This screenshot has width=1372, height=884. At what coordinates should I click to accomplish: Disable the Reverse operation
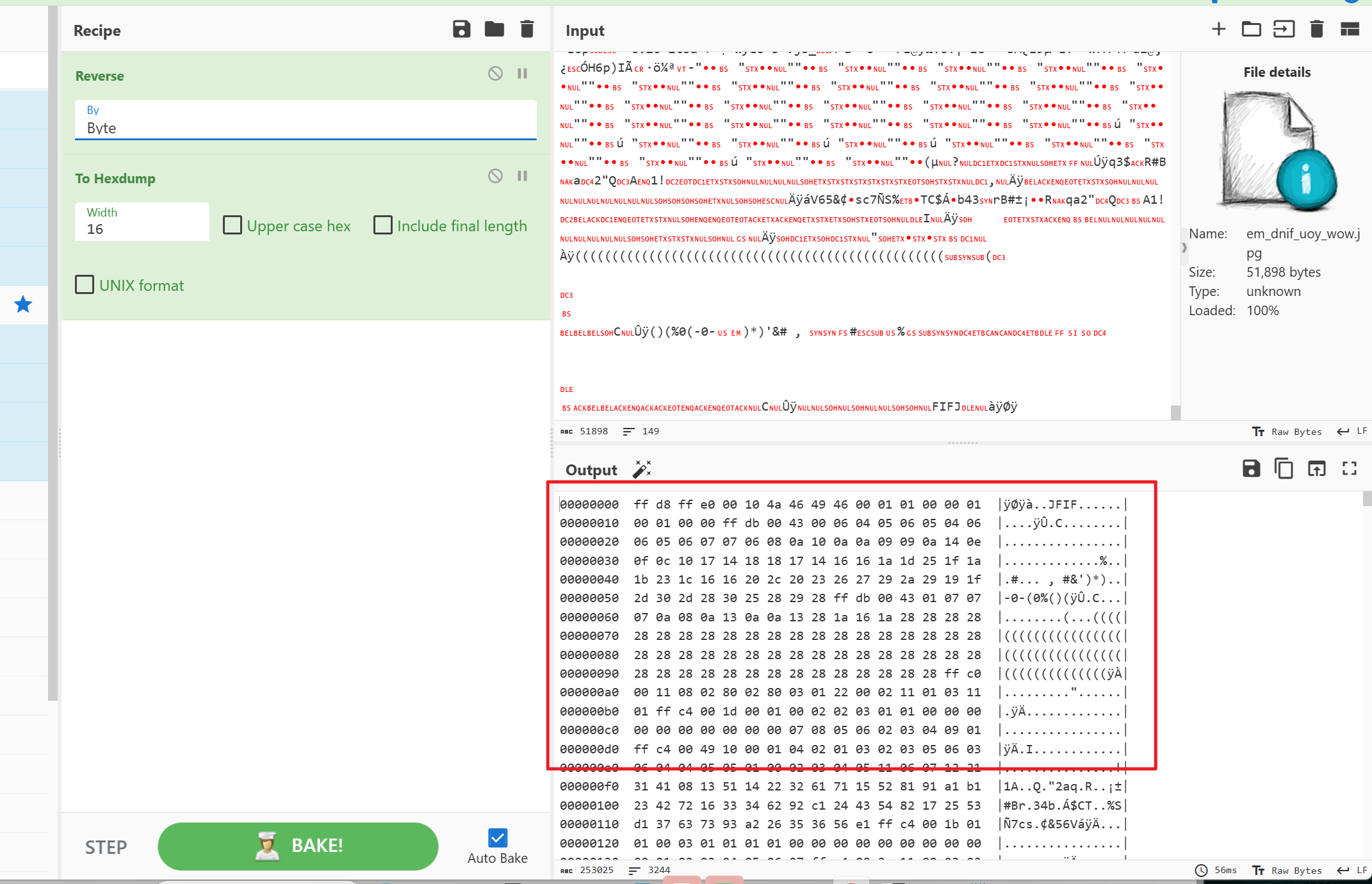pos(495,74)
